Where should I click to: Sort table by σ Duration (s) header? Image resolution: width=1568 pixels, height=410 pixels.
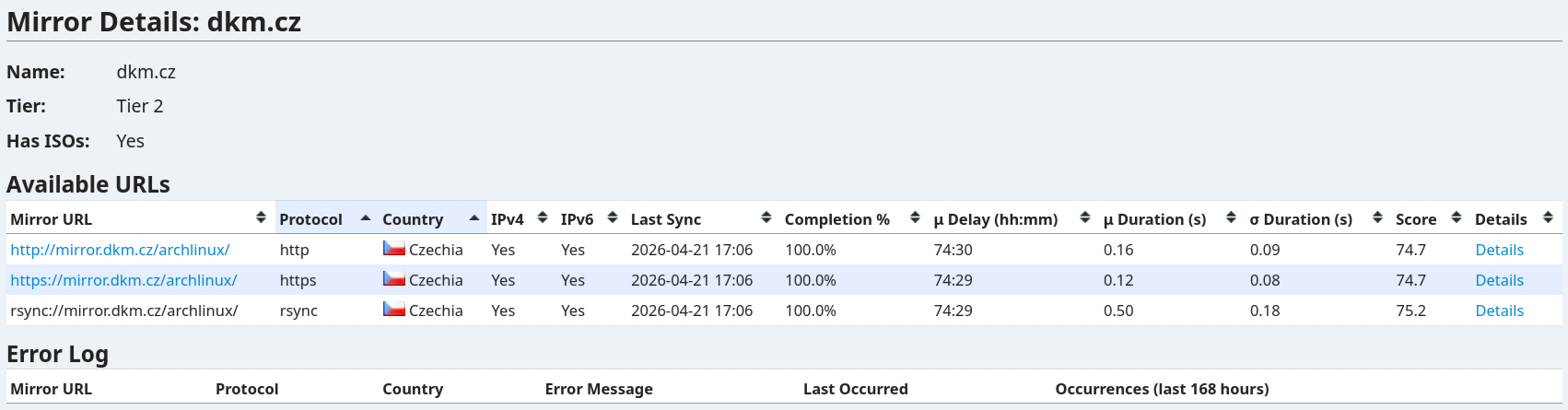[1301, 219]
